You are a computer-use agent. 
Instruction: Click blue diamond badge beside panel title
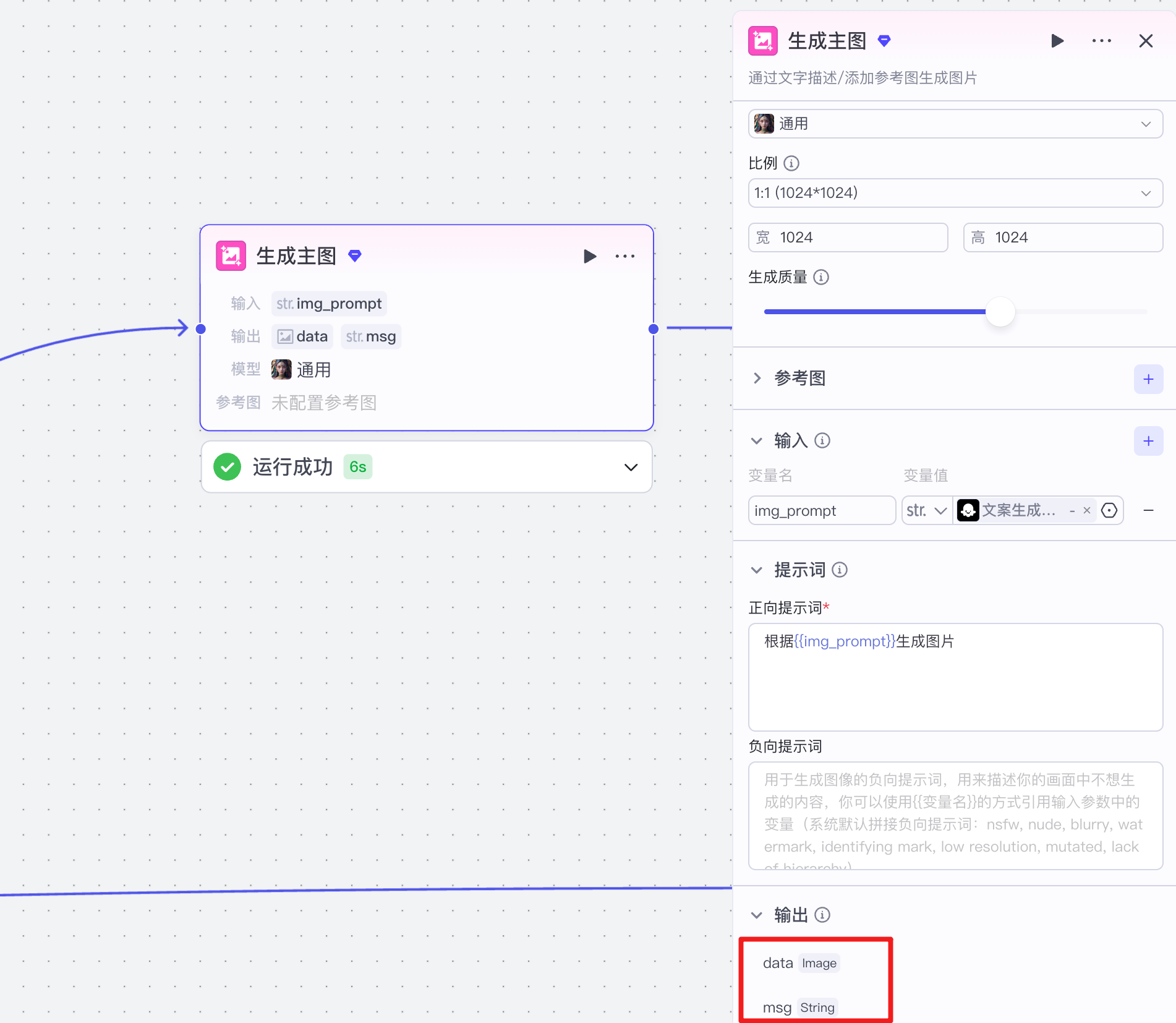coord(884,41)
